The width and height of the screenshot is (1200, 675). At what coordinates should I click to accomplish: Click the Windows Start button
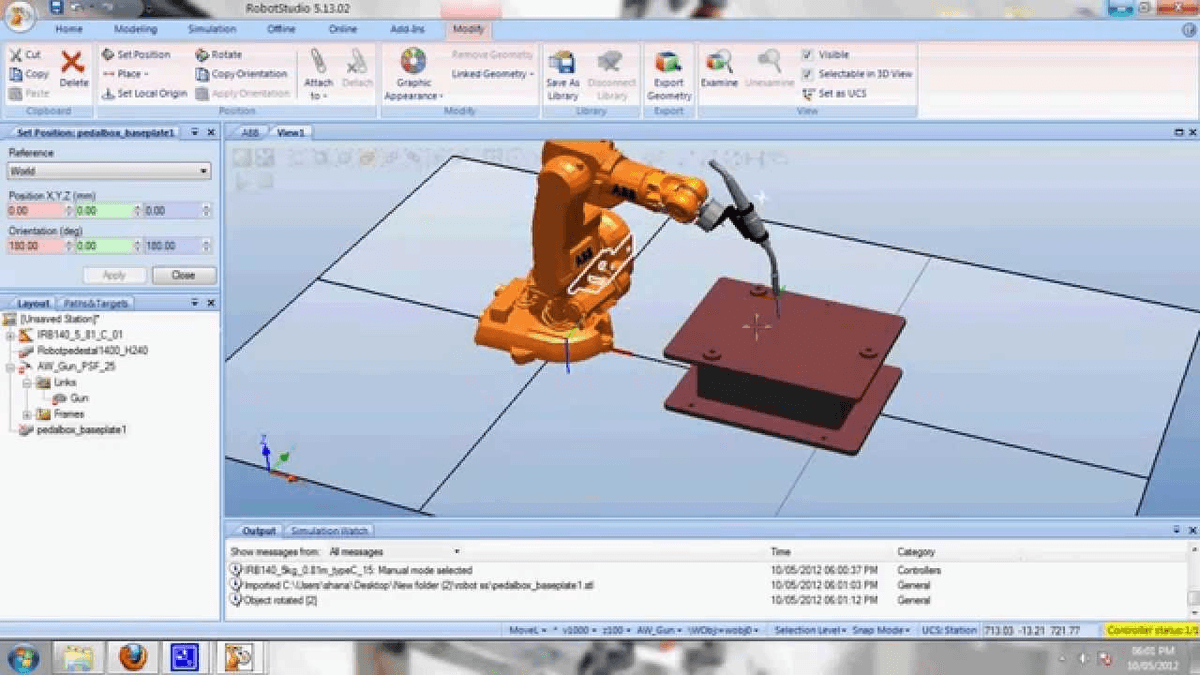[22, 658]
